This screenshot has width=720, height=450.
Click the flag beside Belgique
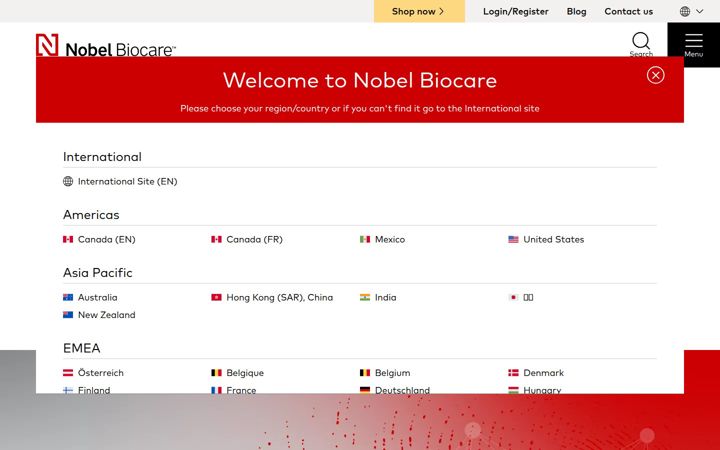(216, 372)
